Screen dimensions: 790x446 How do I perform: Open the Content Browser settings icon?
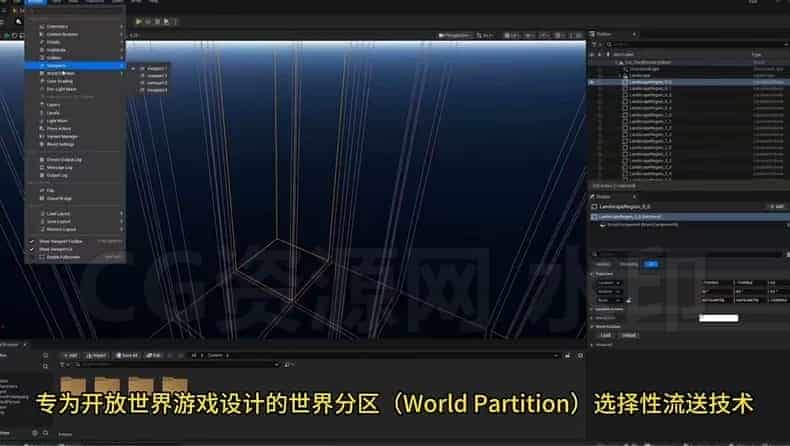580,355
